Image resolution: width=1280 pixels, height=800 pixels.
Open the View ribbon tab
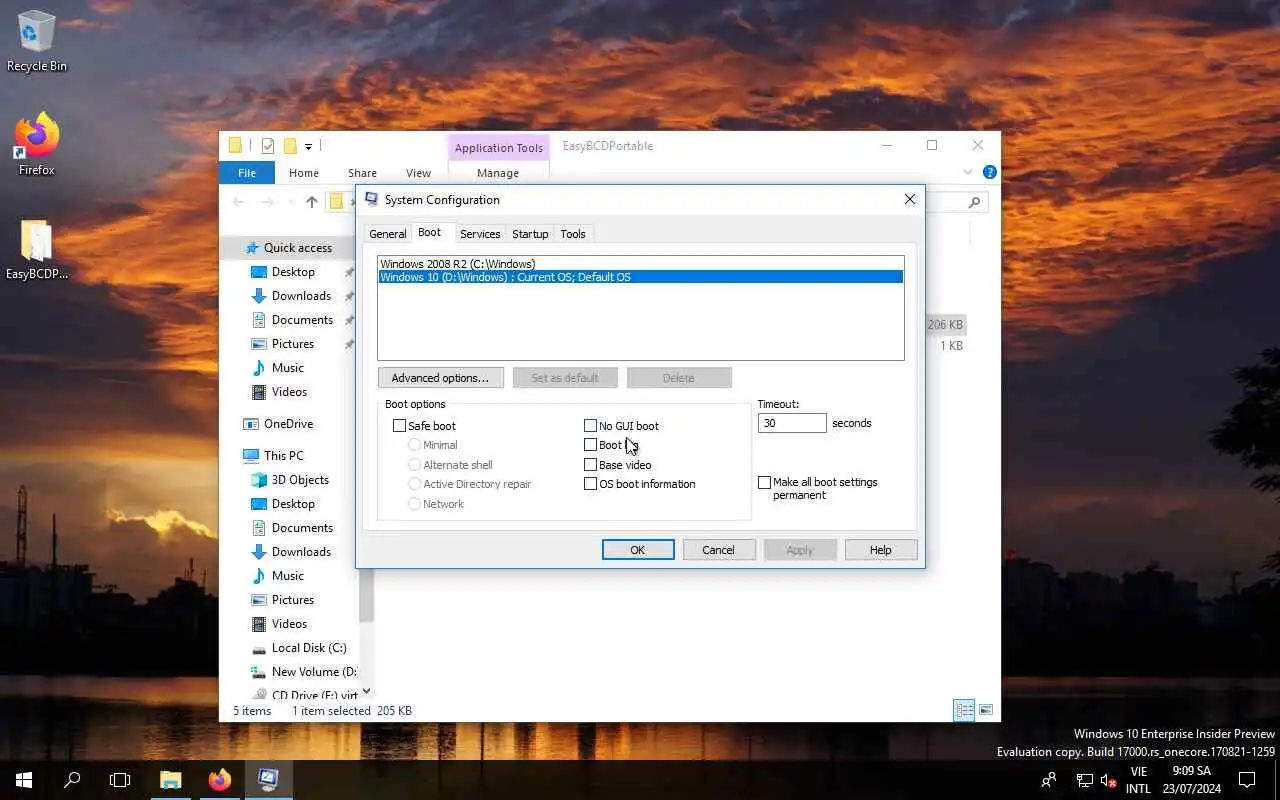(418, 173)
